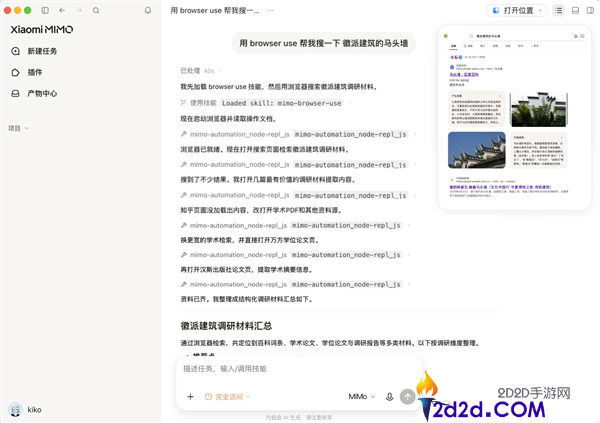Viewport: 600px width, 423px height.
Task: Toggle the bottom panel layout icon
Action: click(575, 10)
